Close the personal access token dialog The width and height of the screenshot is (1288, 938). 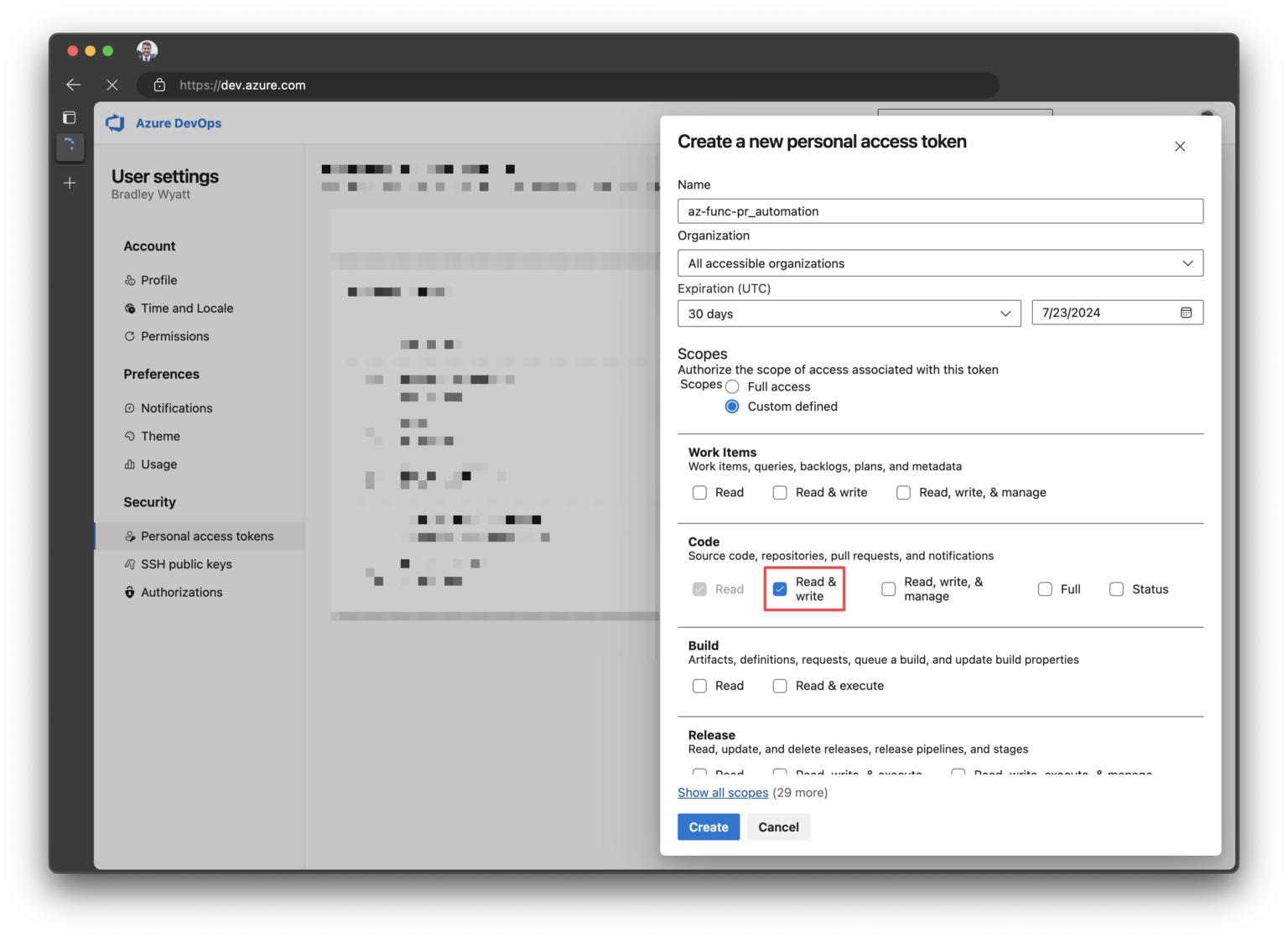click(x=1180, y=147)
